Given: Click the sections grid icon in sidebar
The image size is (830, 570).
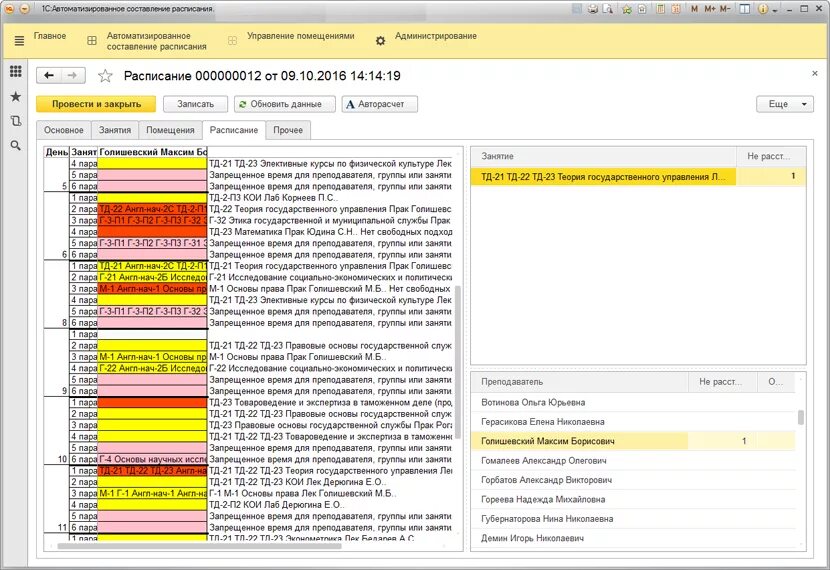Looking at the screenshot, I should pos(16,71).
